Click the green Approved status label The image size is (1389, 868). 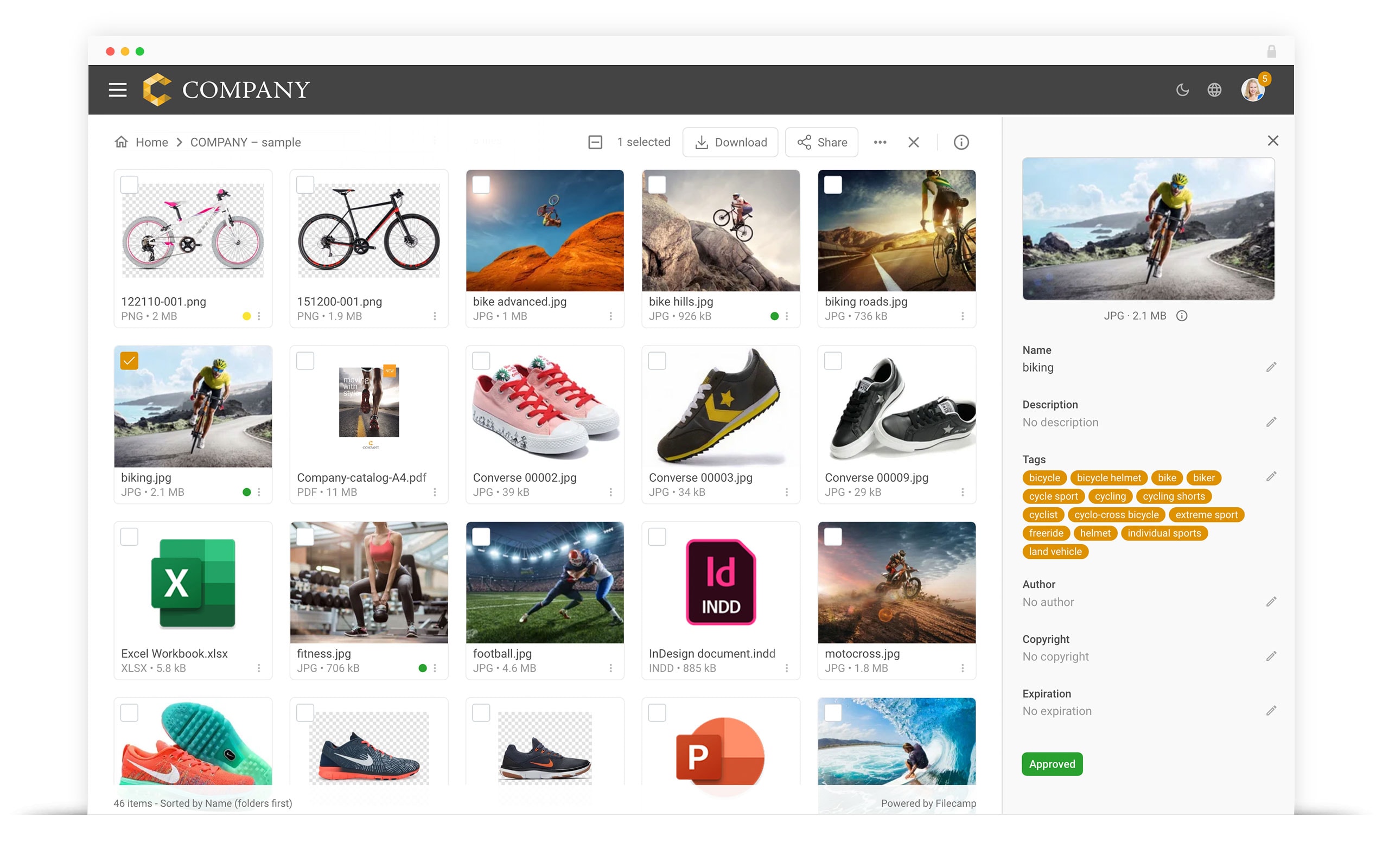[x=1052, y=764]
